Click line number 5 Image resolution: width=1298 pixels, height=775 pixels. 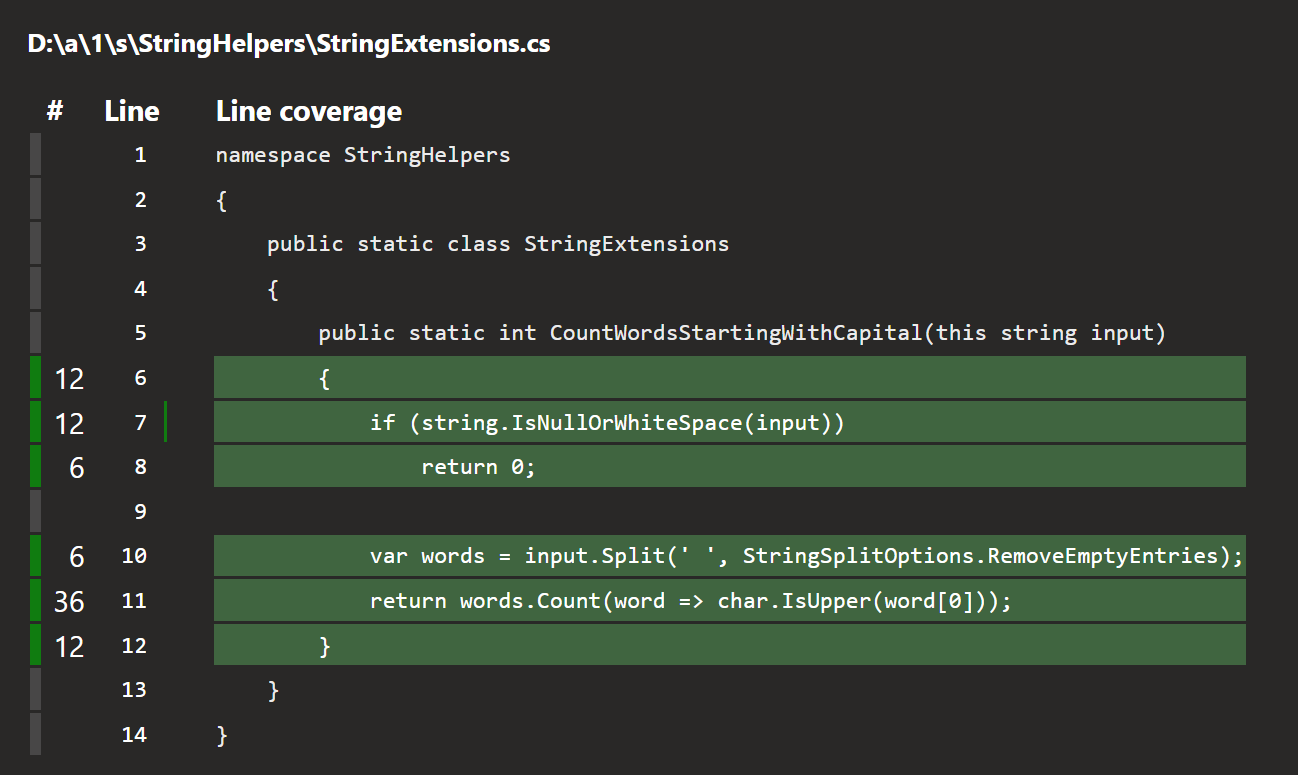point(140,333)
